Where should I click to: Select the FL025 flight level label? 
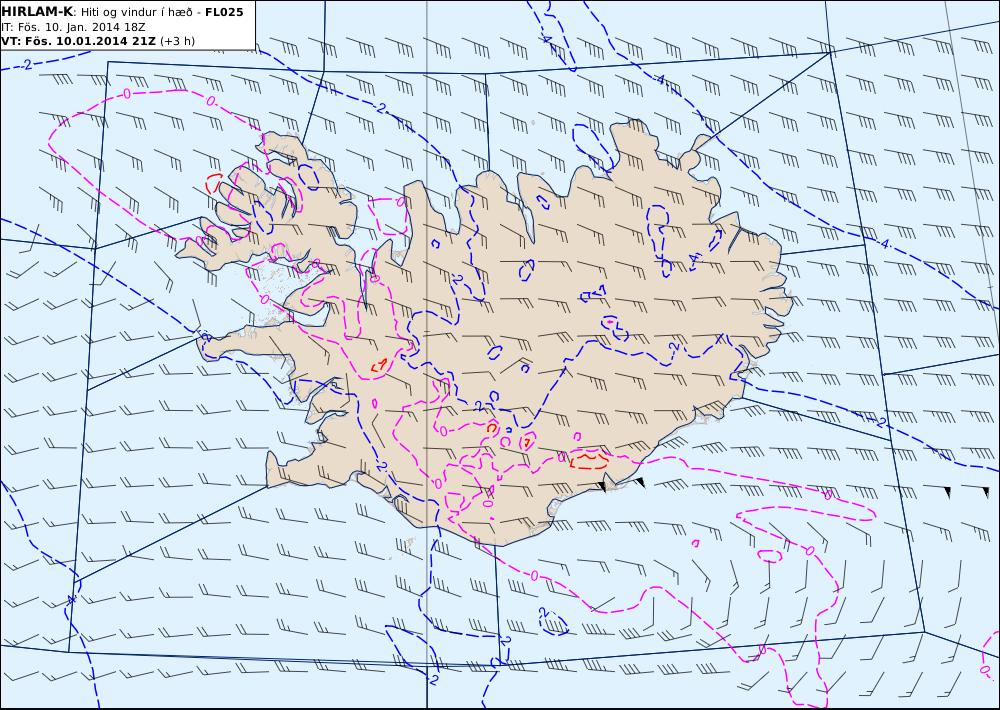224,12
